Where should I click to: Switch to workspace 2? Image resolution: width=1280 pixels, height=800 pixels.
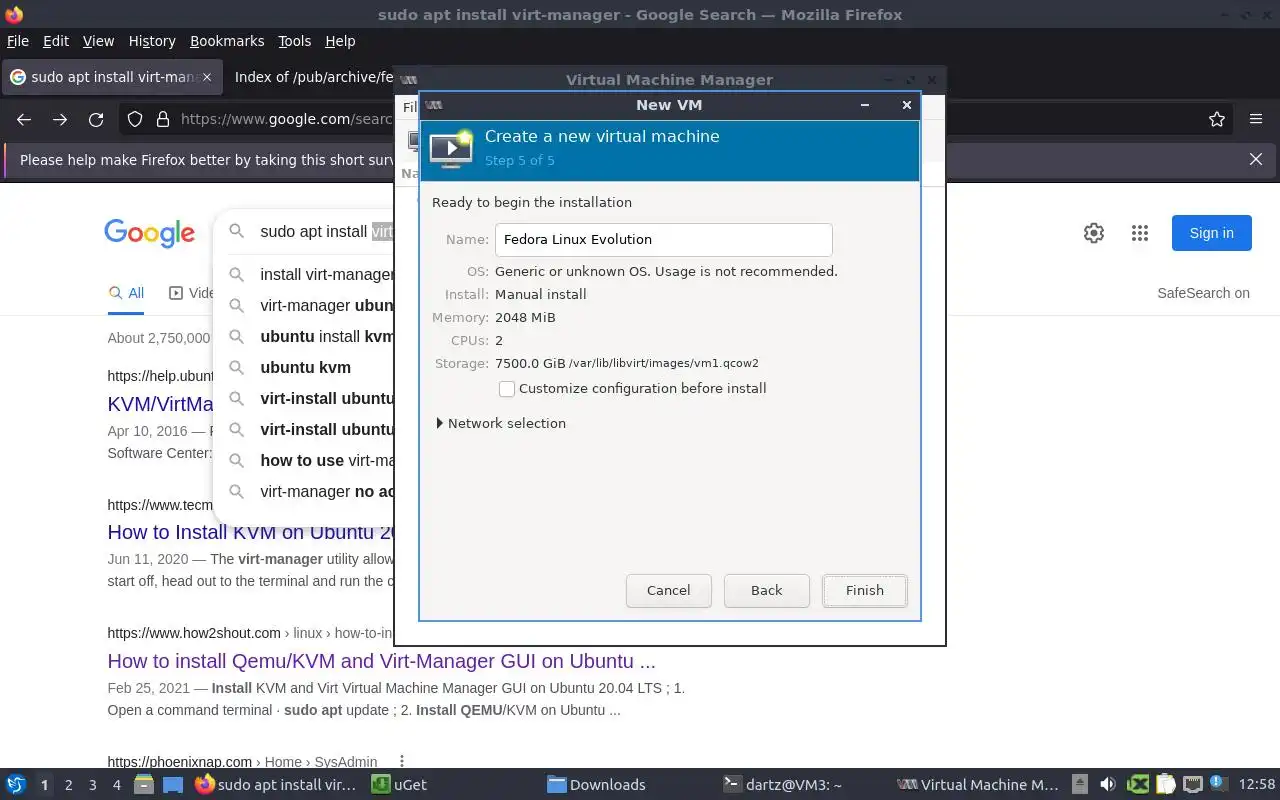[x=68, y=785]
